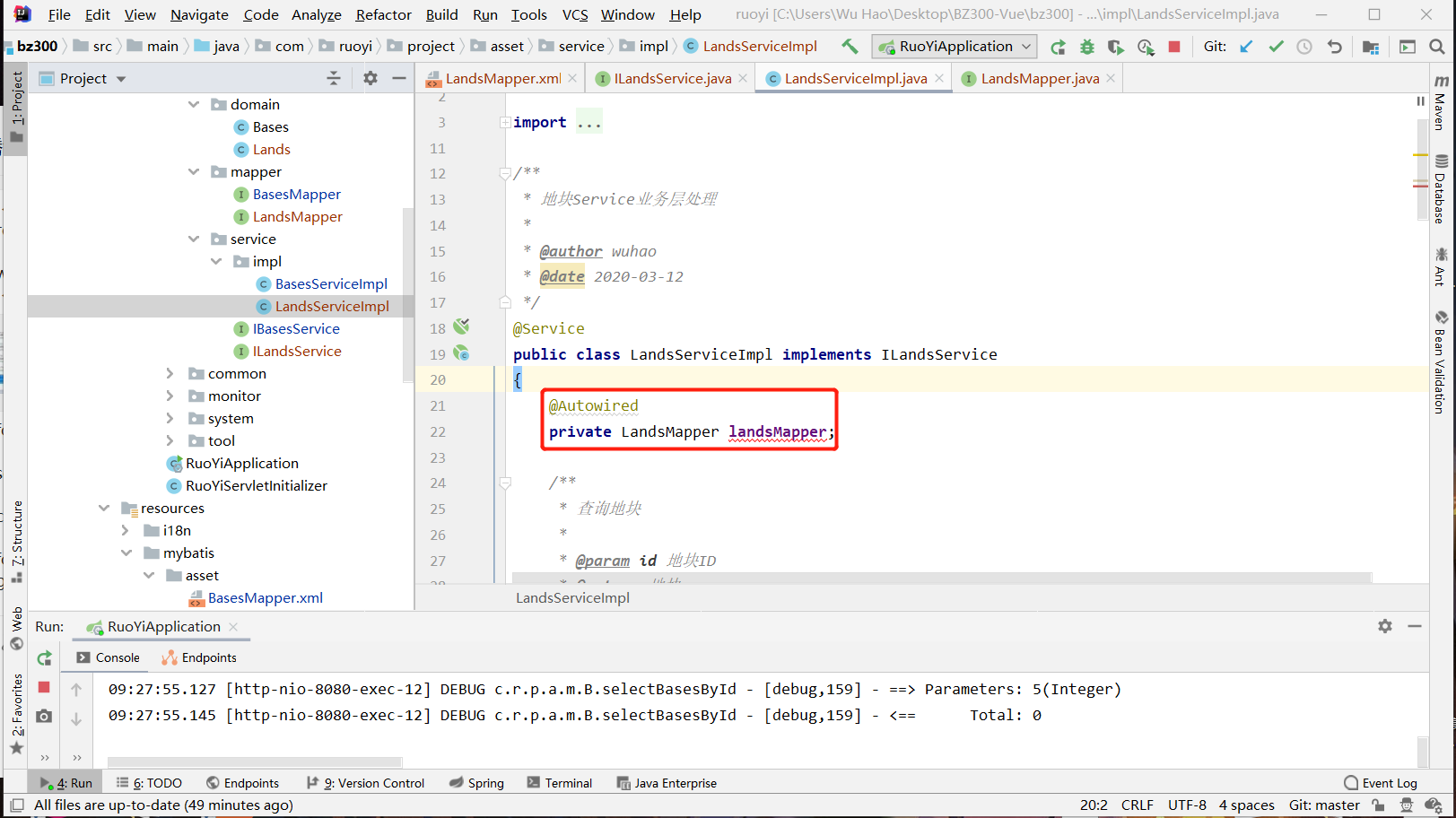
Task: Open Endpoints tab in Run panel
Action: (200, 657)
